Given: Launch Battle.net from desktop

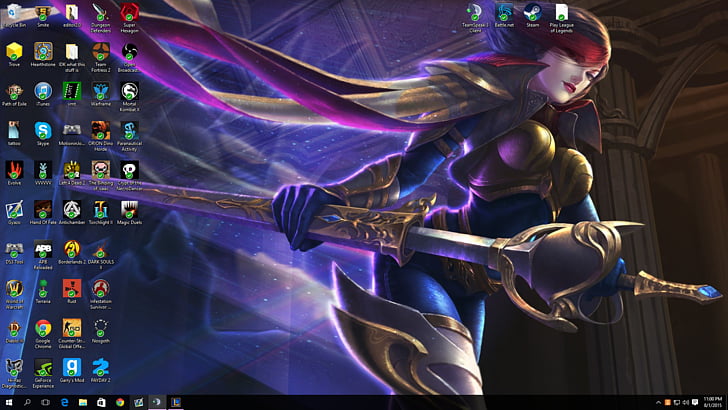Looking at the screenshot, I should coord(504,15).
